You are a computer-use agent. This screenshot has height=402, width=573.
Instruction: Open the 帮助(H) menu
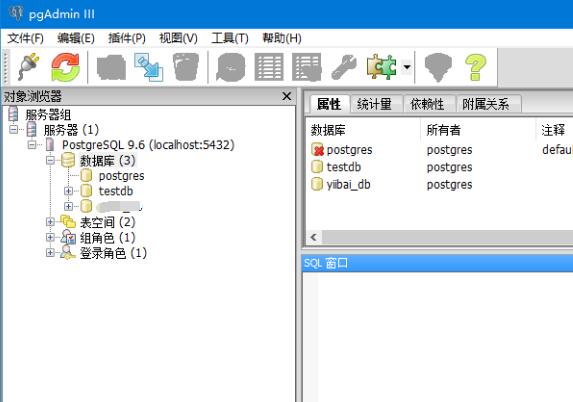click(x=282, y=38)
